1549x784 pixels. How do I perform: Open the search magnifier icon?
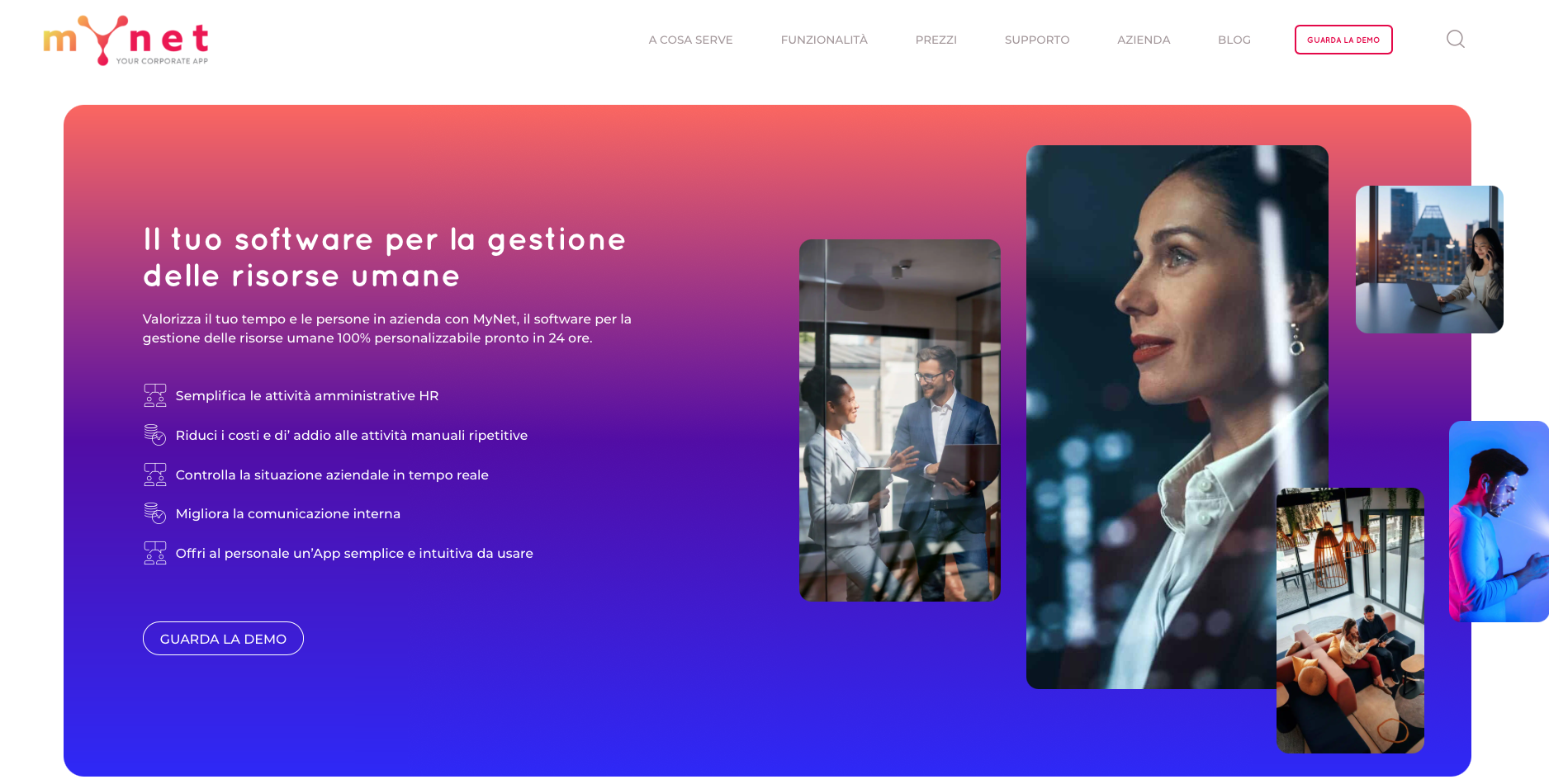pyautogui.click(x=1455, y=39)
